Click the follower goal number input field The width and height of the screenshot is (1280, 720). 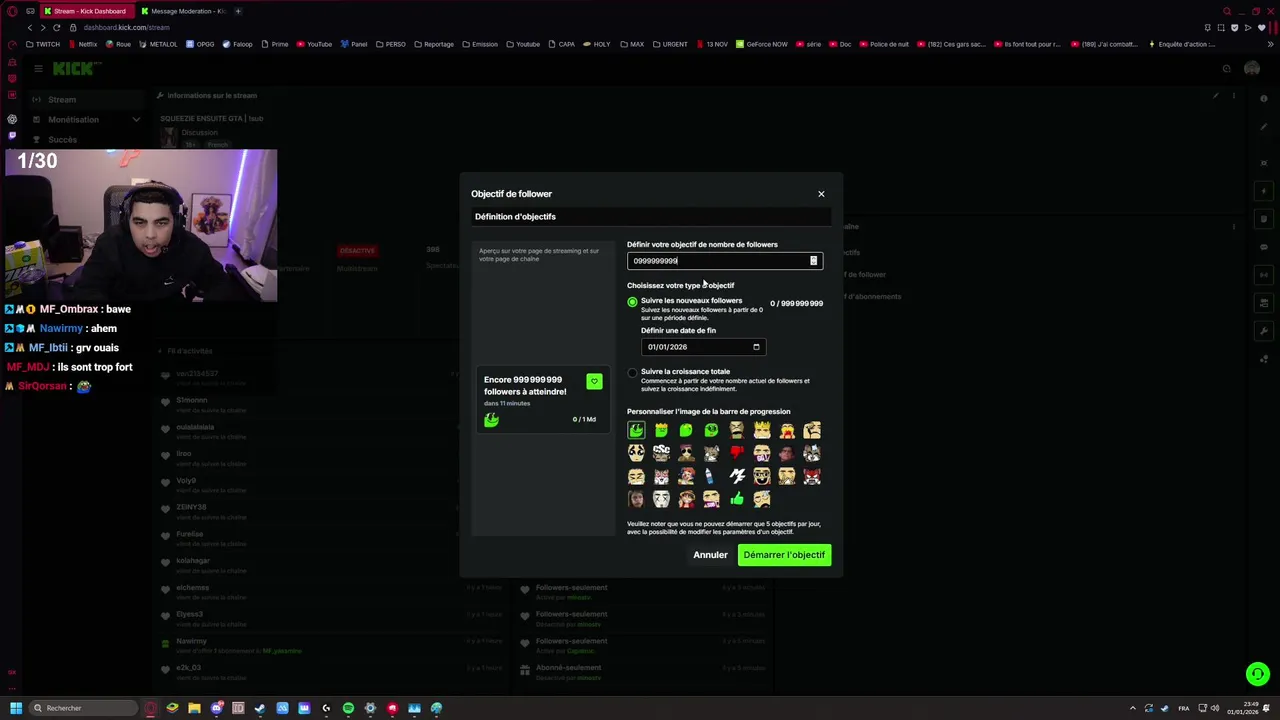(x=725, y=261)
